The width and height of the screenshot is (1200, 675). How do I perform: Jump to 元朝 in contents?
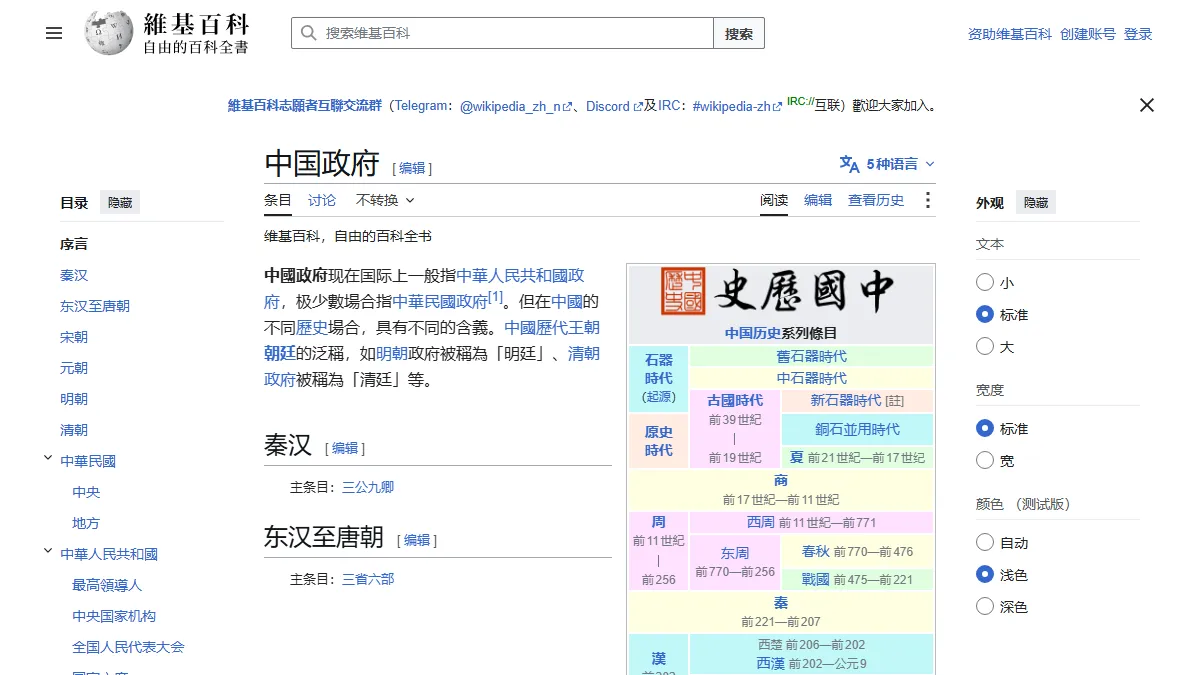[x=74, y=368]
